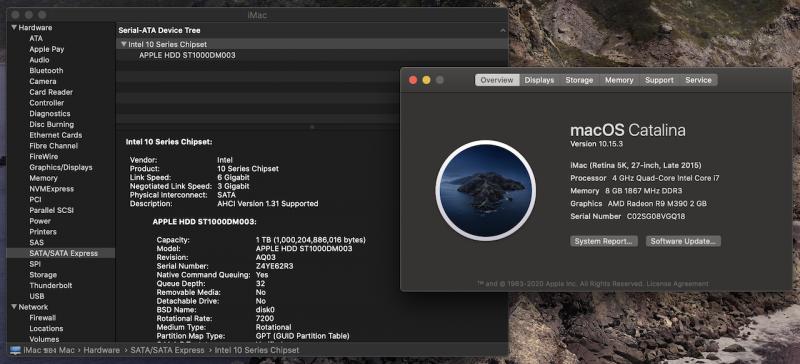Select SATA/SATA Express in the sidebar
The image size is (800, 364).
point(60,253)
